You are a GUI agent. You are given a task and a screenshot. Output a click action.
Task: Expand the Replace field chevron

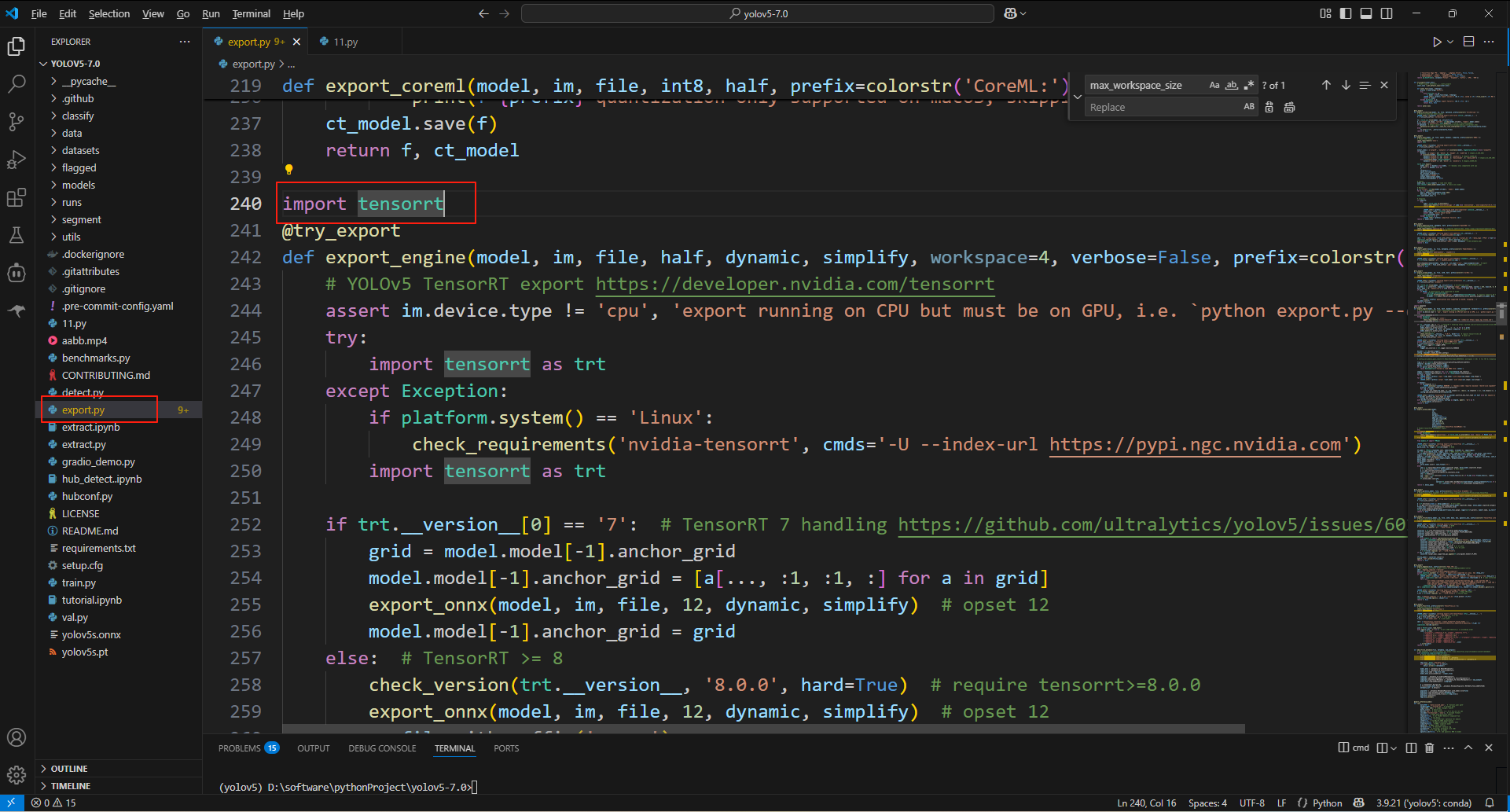pyautogui.click(x=1078, y=97)
